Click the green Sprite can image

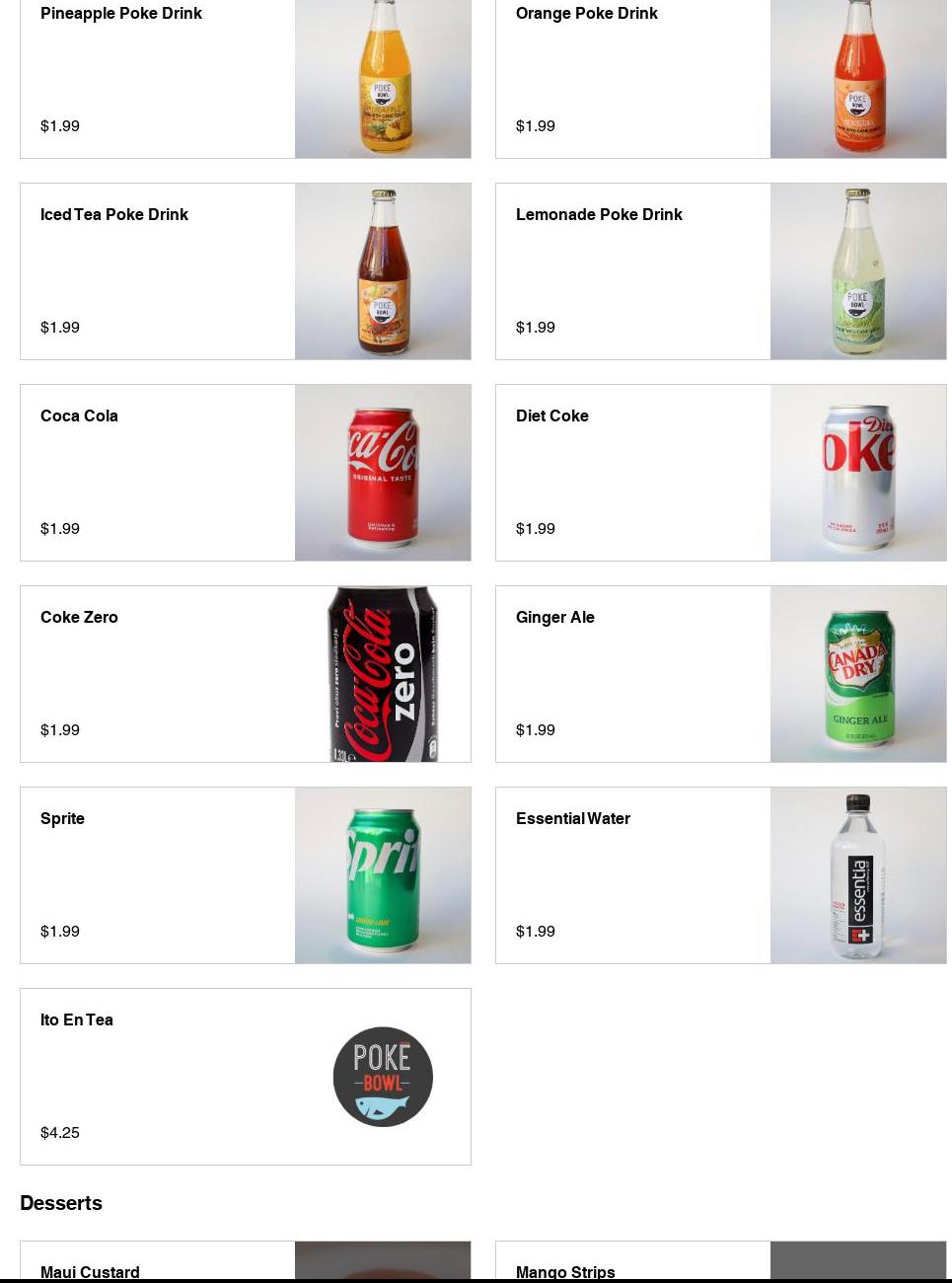point(383,875)
